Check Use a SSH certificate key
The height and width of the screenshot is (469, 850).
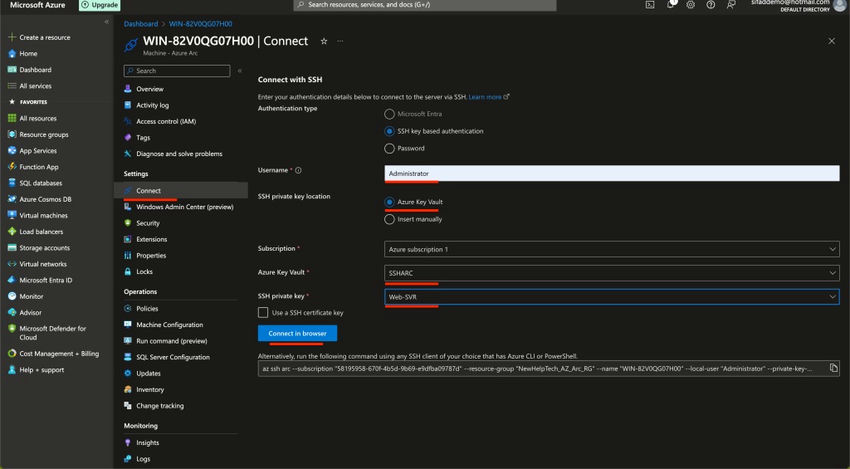click(x=263, y=312)
